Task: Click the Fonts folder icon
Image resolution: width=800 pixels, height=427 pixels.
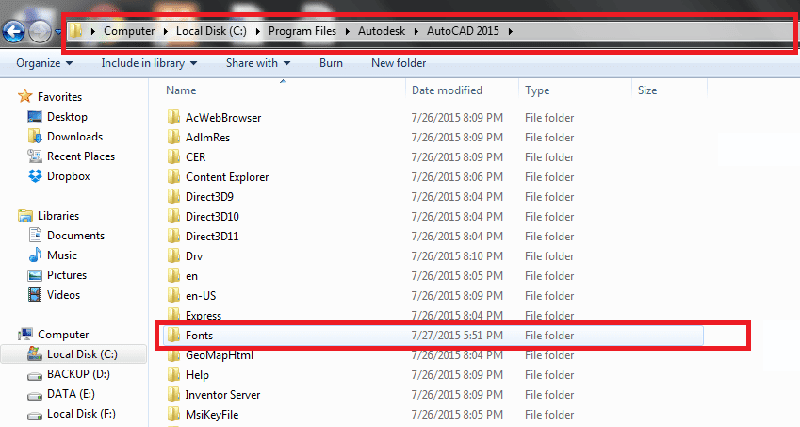Action: [x=174, y=335]
